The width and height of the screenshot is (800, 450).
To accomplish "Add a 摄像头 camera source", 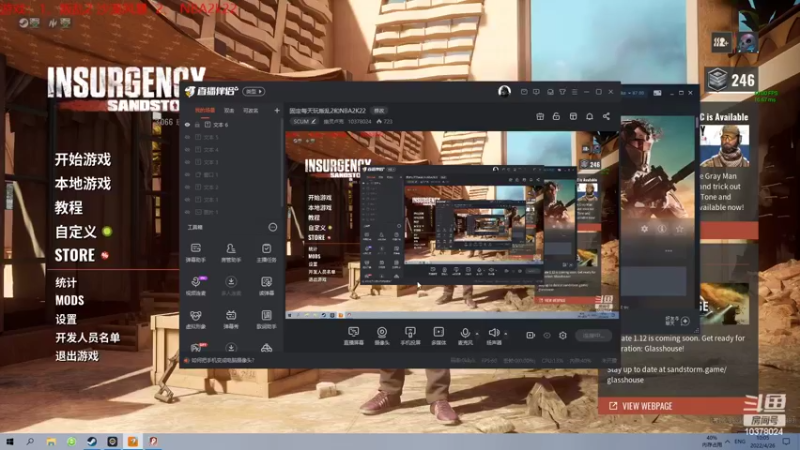I will click(x=382, y=336).
